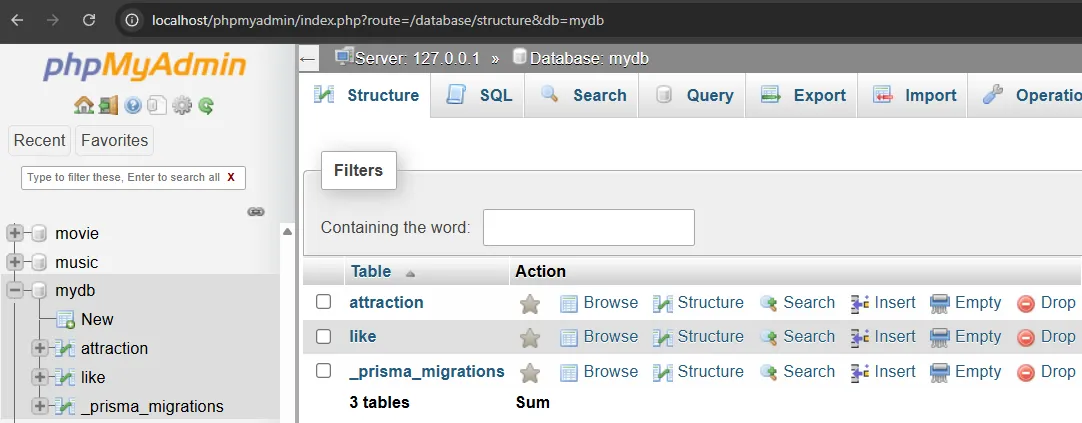Collapse the mydb database tree node
The width and height of the screenshot is (1082, 423).
(x=15, y=291)
